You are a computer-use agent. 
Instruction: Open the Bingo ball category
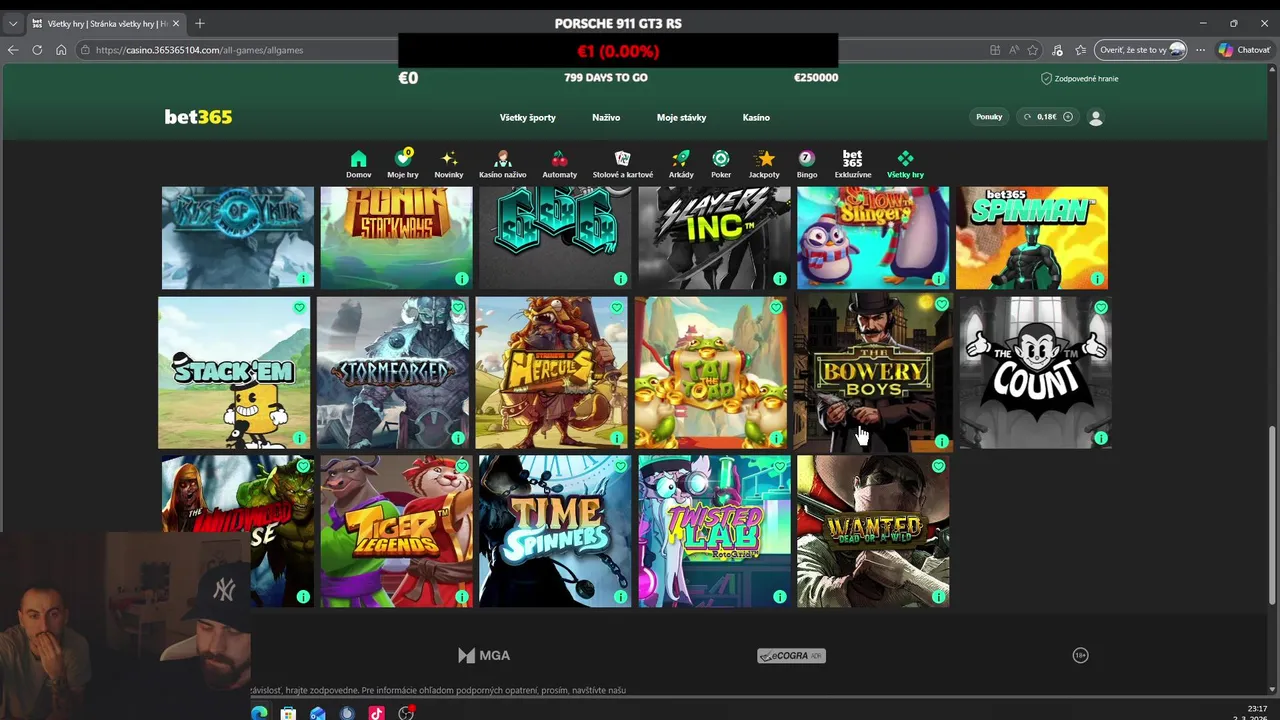pyautogui.click(x=806, y=164)
